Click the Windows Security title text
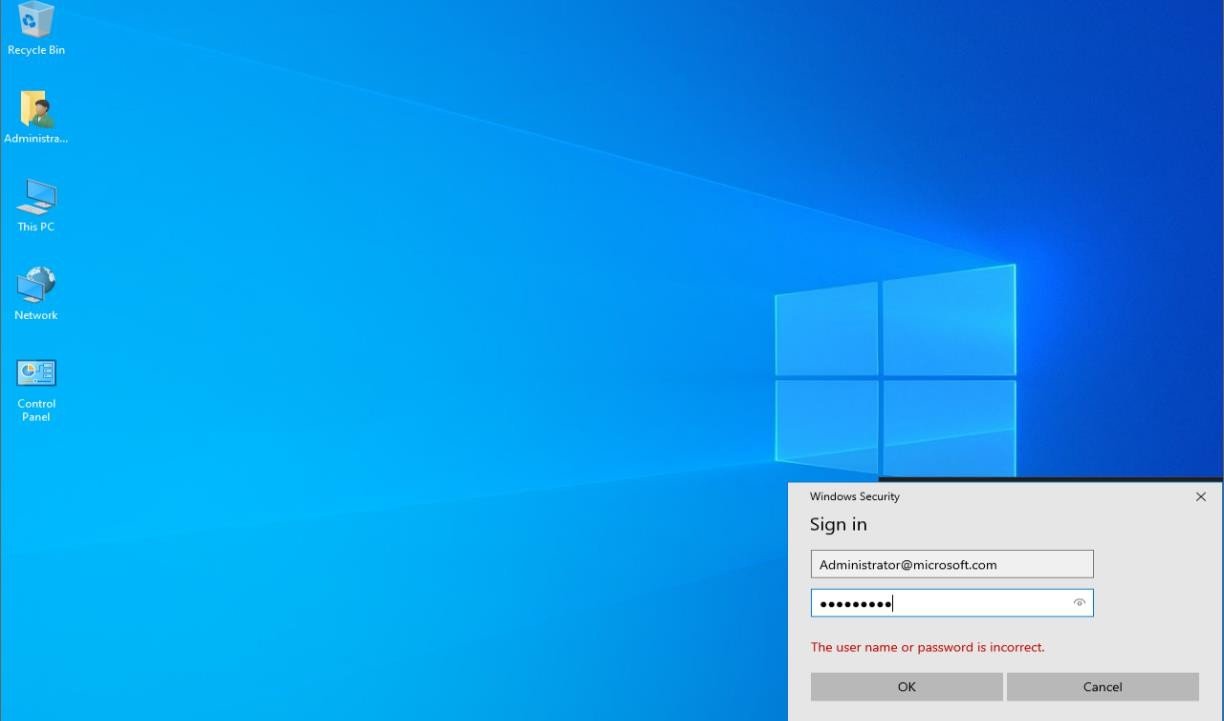 coord(855,496)
